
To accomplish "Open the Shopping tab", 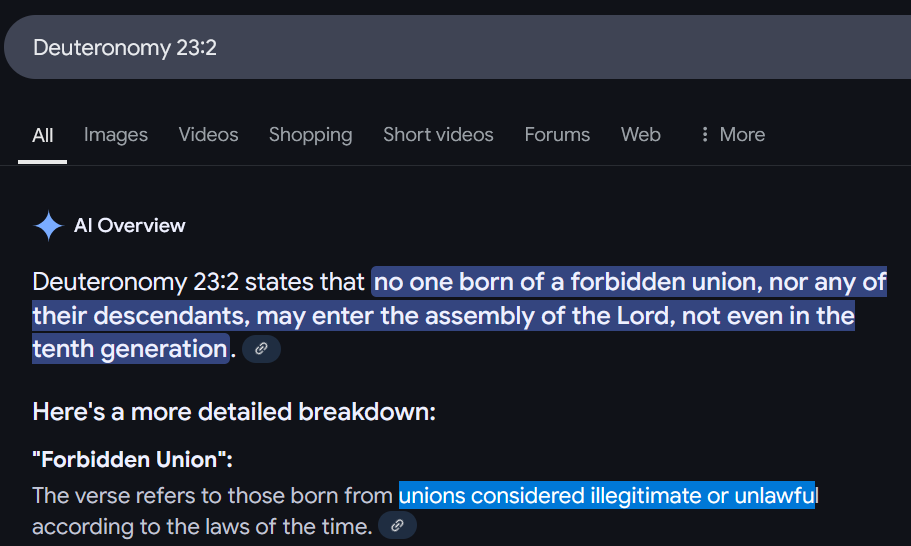I will pos(310,135).
